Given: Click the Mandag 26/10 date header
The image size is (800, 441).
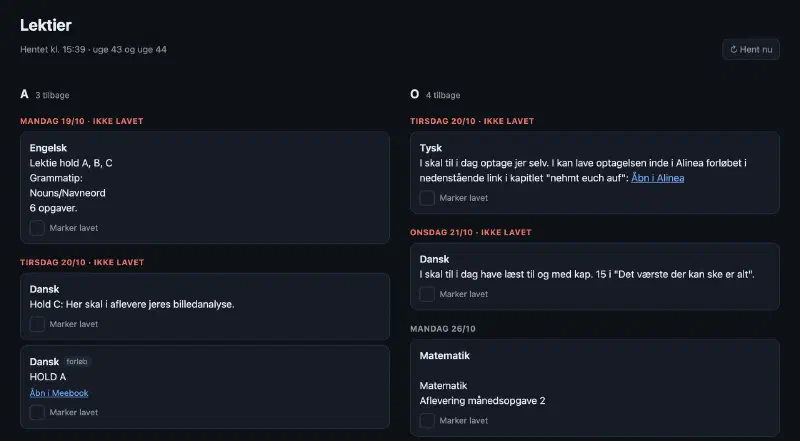Looking at the screenshot, I should point(443,329).
